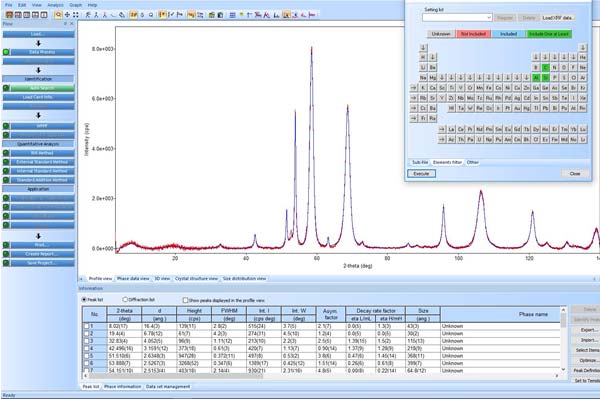Run Auto Search in the flow panel

42,88
